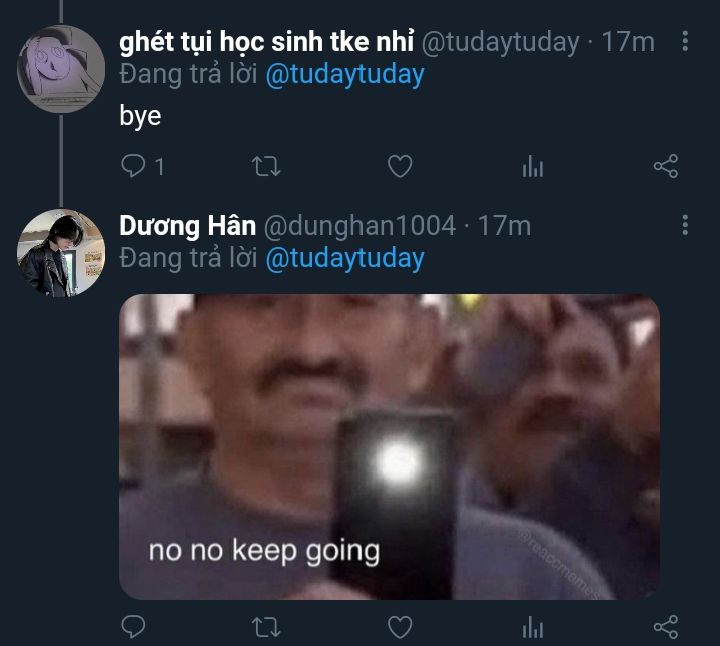The width and height of the screenshot is (720, 646).
Task: Click the @dunghan1004 handle
Action: point(360,226)
